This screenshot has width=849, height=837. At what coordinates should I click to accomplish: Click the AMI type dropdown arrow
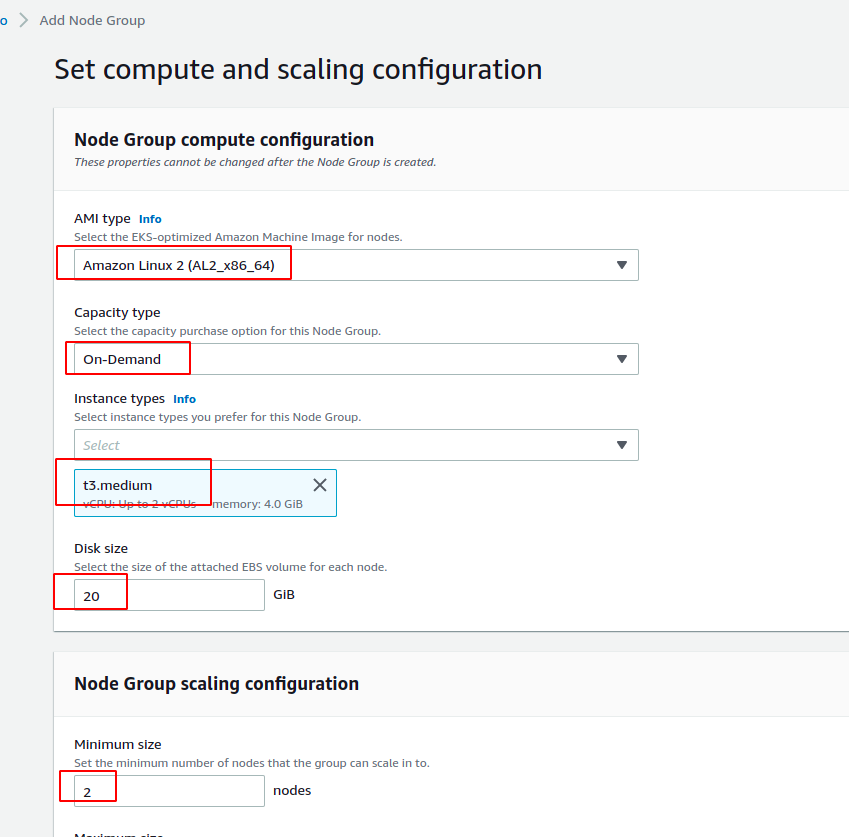621,265
